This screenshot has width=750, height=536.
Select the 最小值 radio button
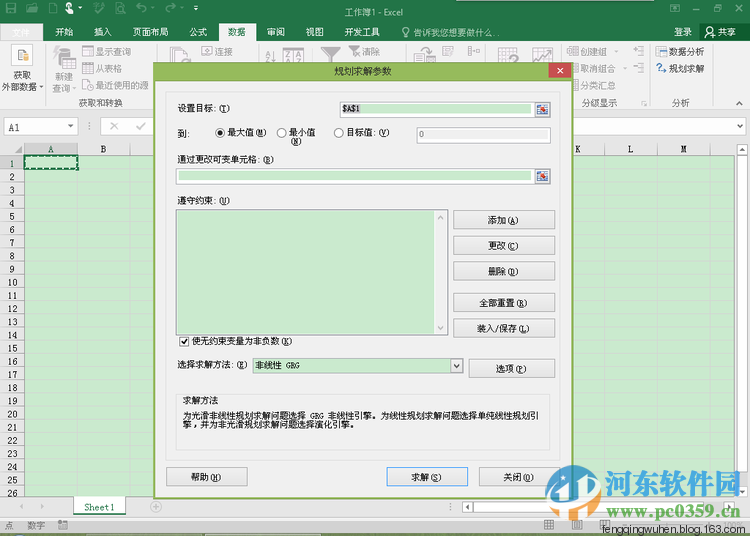(x=282, y=133)
